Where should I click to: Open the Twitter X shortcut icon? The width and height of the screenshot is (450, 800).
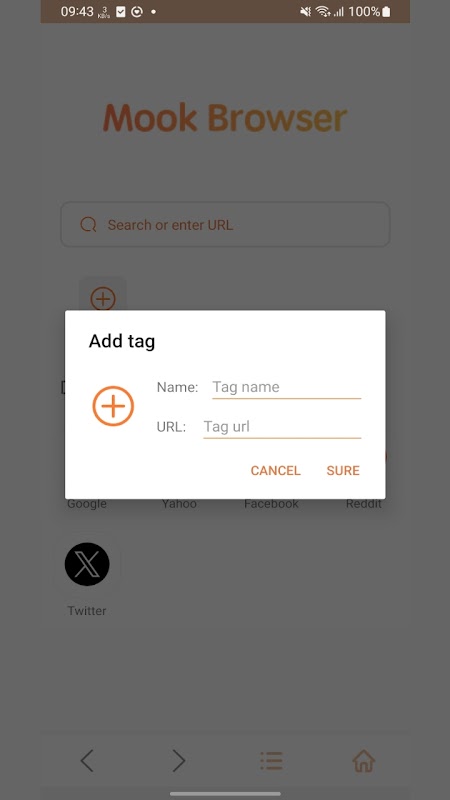click(x=87, y=564)
